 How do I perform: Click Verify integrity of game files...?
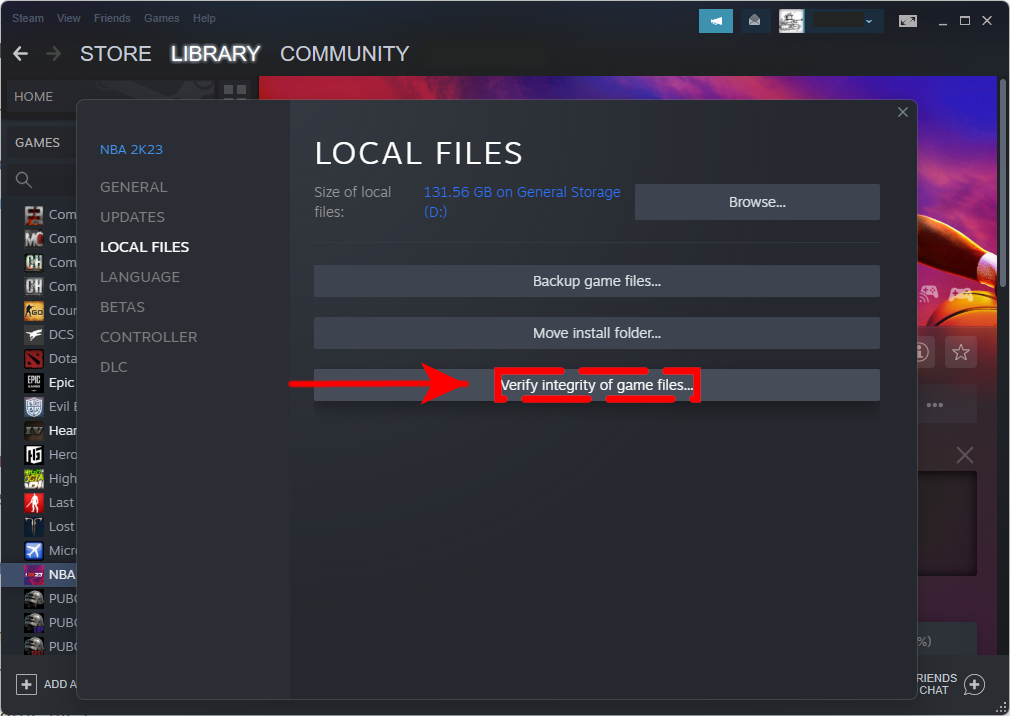596,385
